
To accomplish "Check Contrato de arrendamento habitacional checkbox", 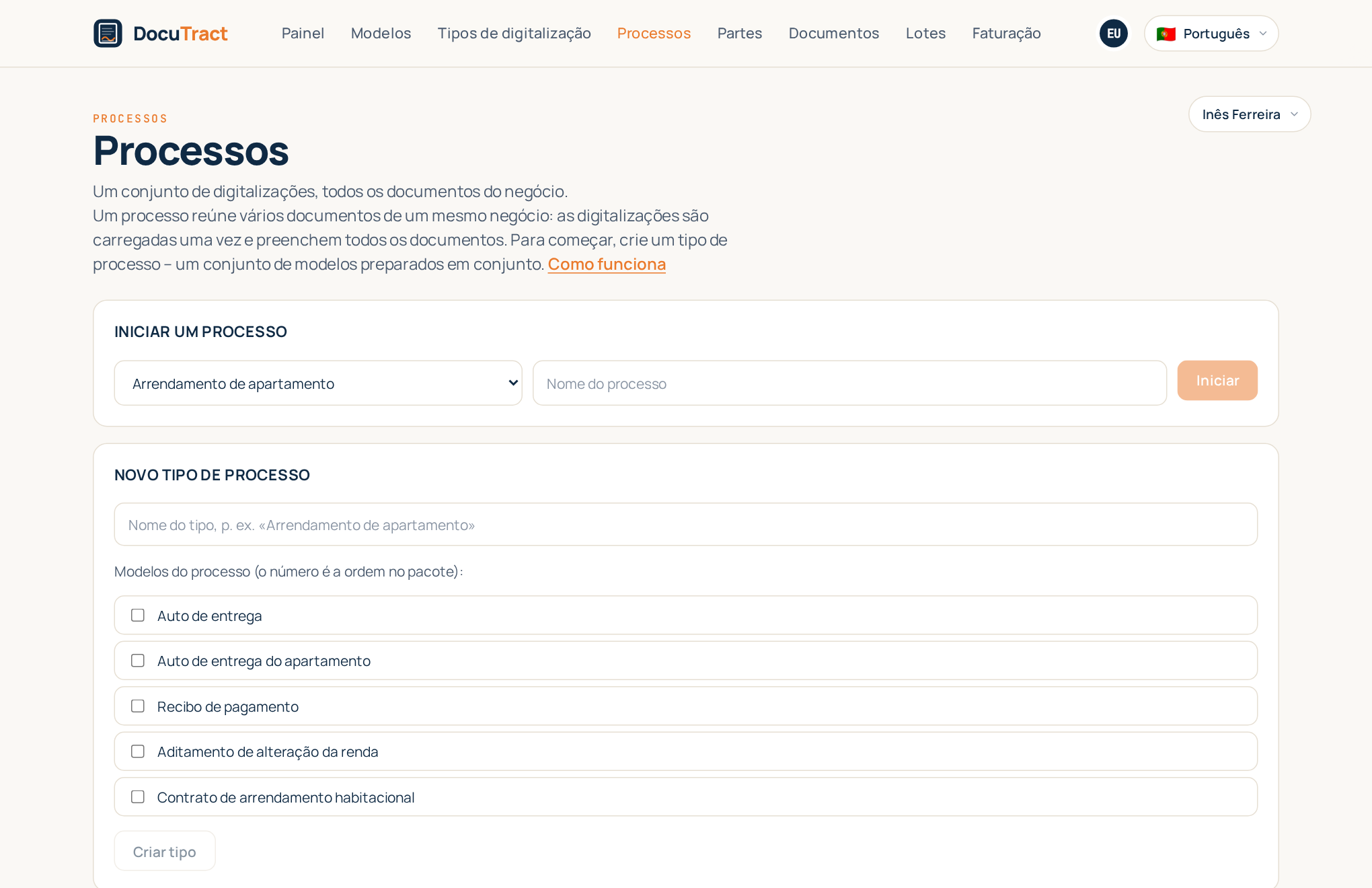I will tap(138, 797).
